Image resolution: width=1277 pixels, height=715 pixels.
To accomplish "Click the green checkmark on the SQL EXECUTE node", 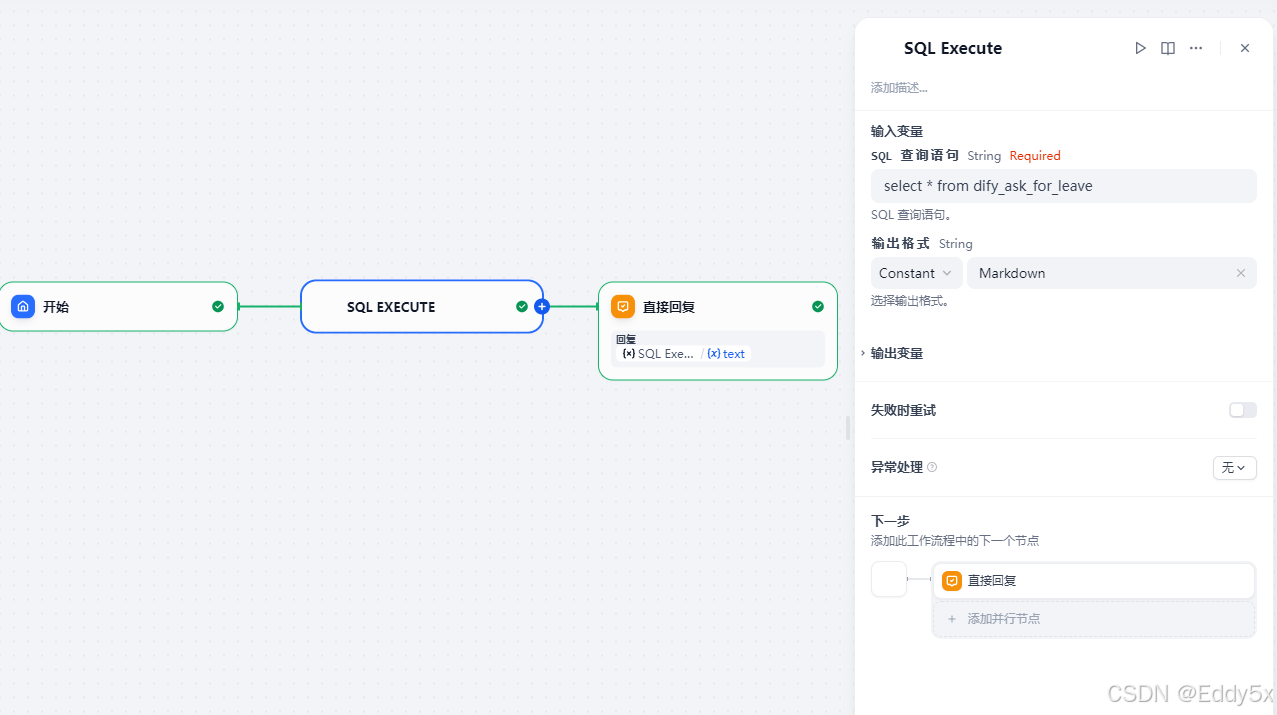I will [x=522, y=306].
